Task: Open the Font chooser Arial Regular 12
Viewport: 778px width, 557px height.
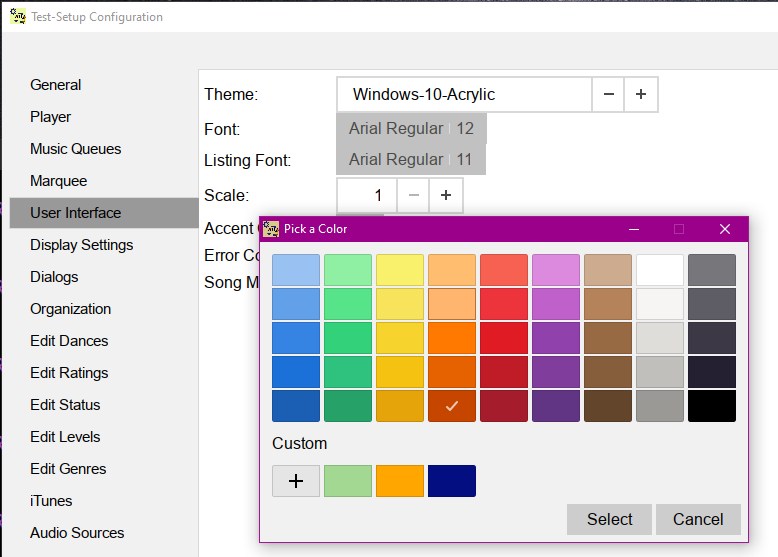Action: pyautogui.click(x=411, y=128)
